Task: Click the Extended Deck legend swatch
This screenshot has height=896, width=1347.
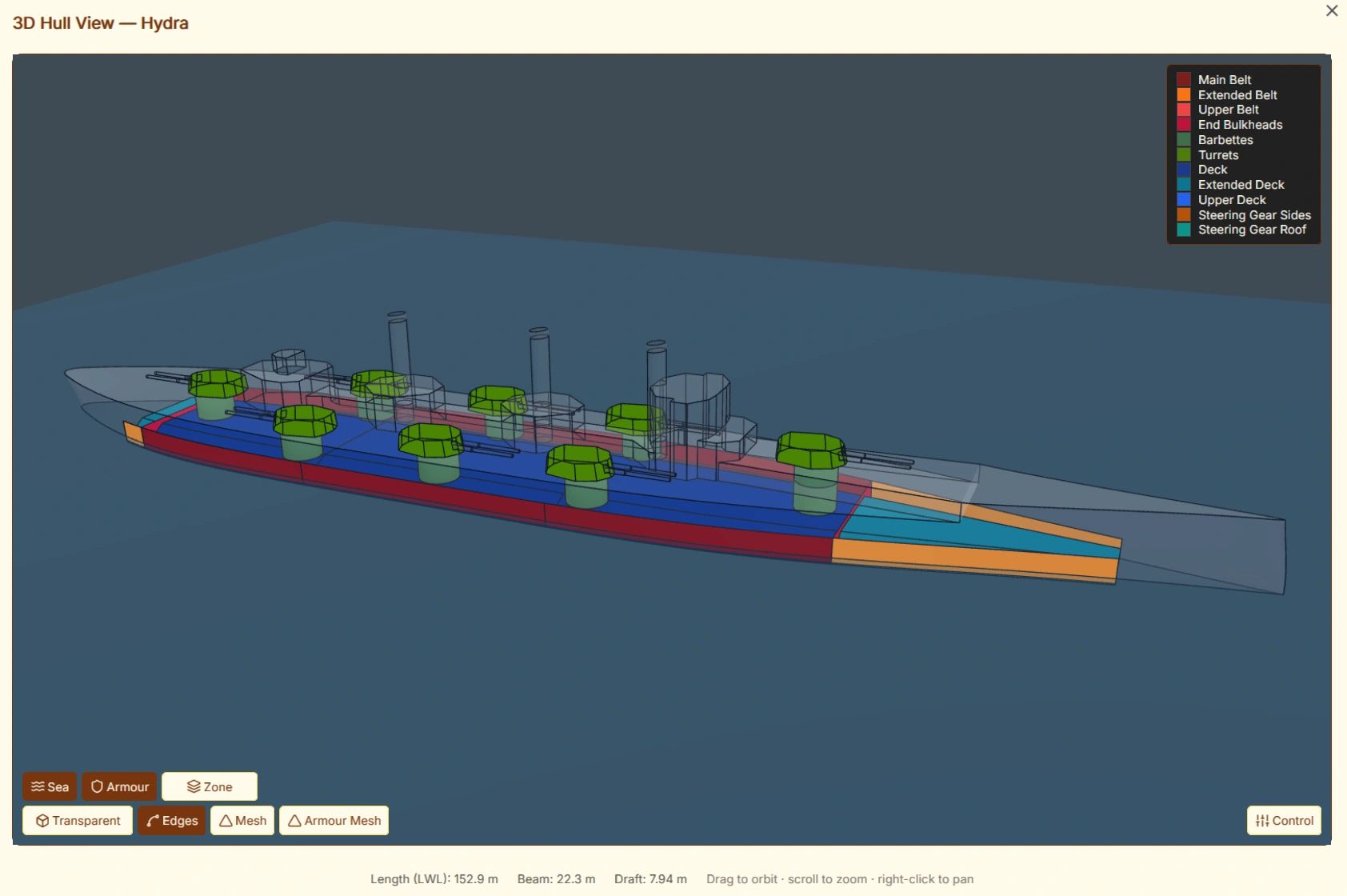Action: (x=1184, y=185)
